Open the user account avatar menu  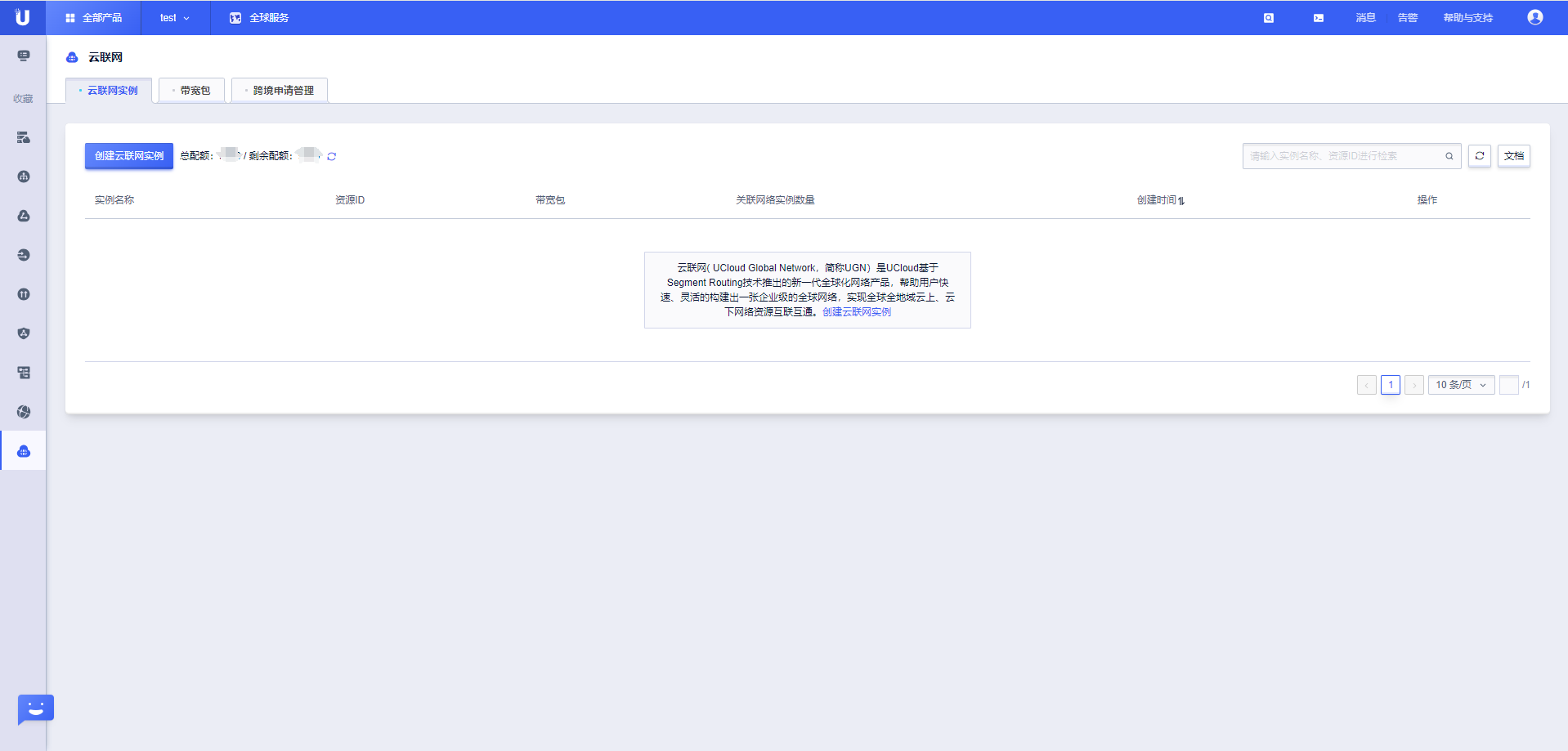(1534, 18)
